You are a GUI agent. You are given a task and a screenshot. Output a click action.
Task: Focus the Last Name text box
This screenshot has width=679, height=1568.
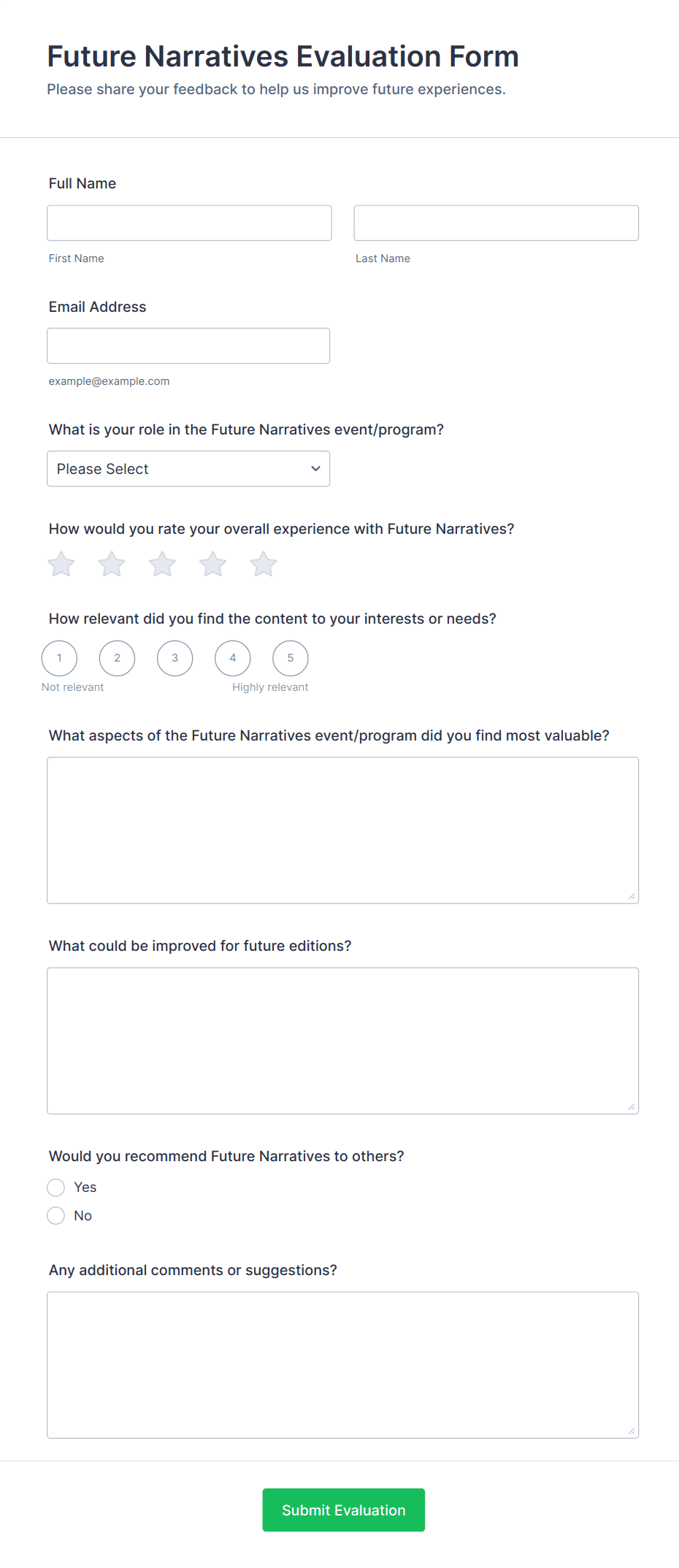click(x=496, y=223)
